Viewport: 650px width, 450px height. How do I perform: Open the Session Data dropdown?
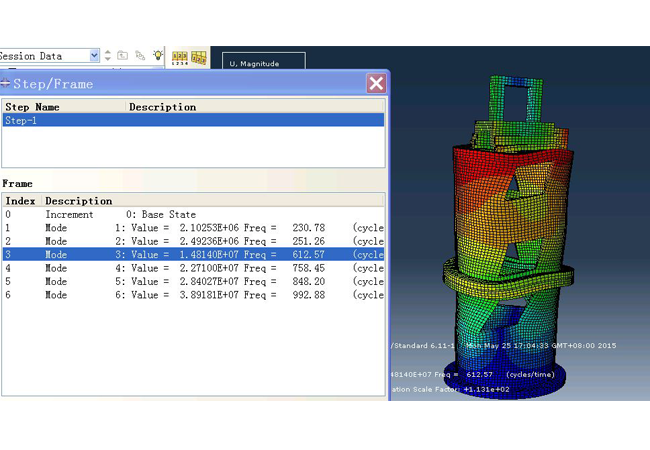coord(94,56)
